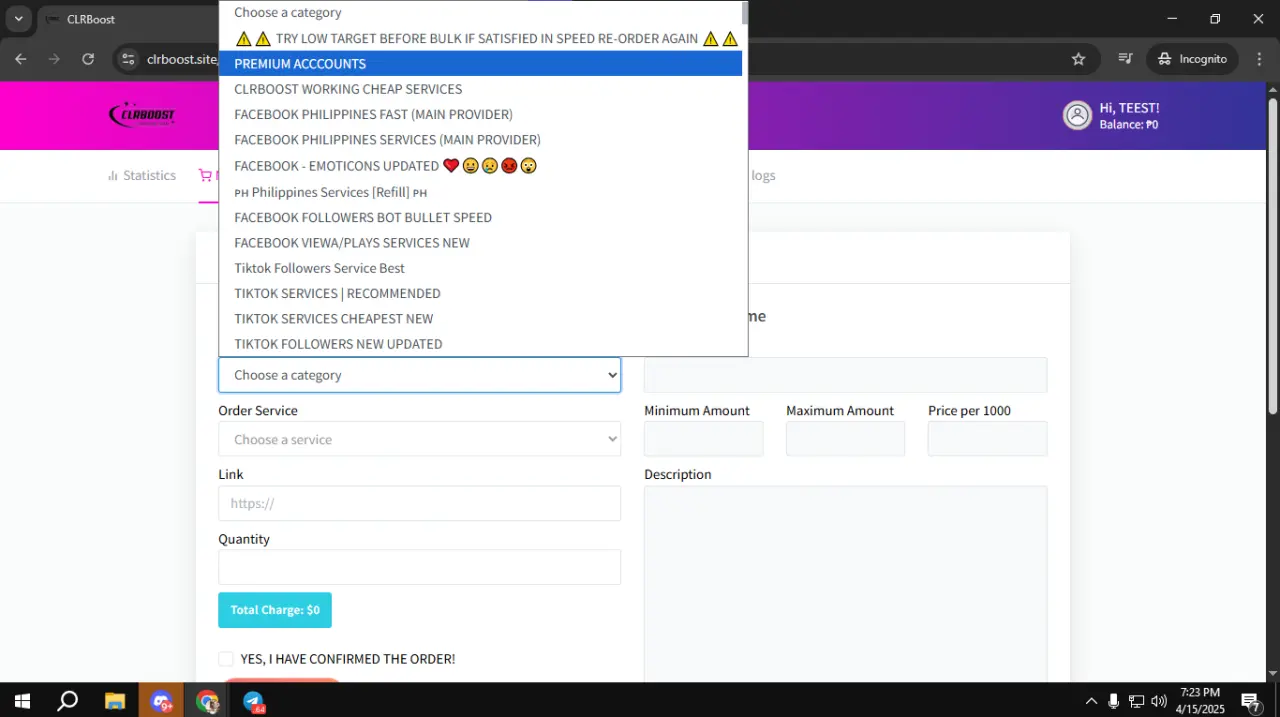The width and height of the screenshot is (1280, 717).
Task: Open Windows search from taskbar
Action: (x=67, y=701)
